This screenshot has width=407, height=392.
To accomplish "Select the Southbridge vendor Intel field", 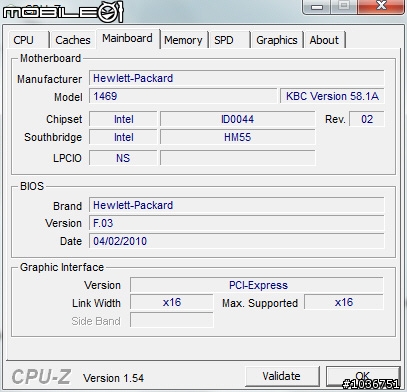I will tap(123, 137).
